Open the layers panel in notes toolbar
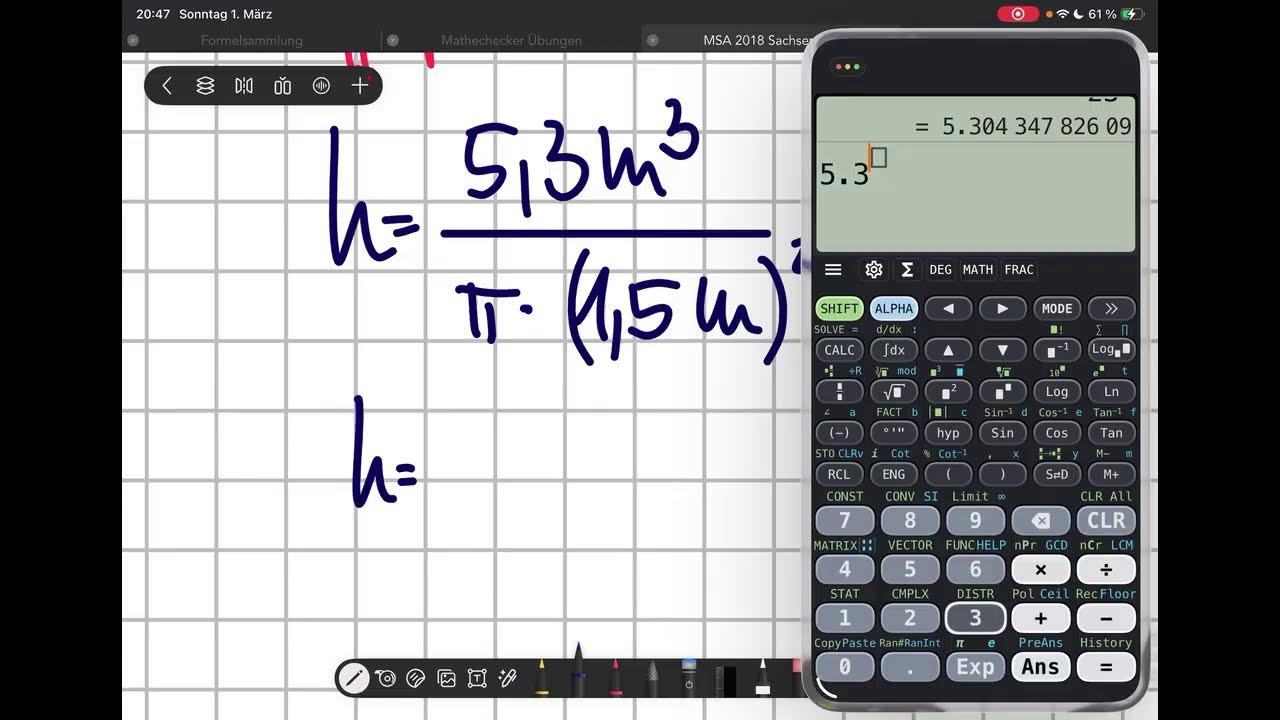 [x=205, y=86]
